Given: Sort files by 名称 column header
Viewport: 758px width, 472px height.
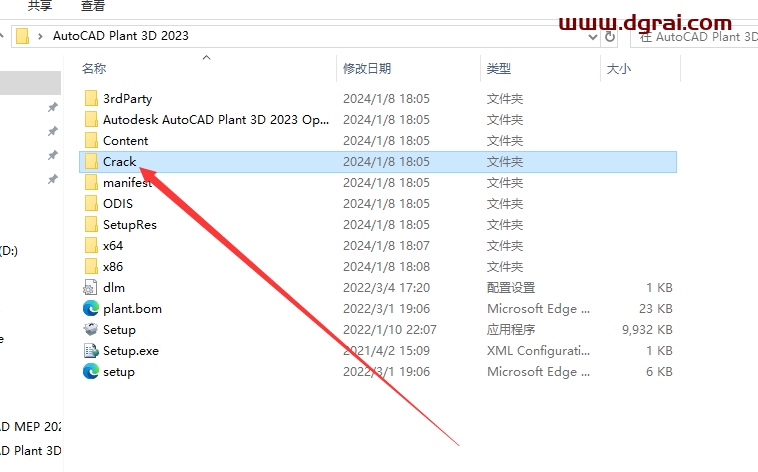Looking at the screenshot, I should point(94,69).
